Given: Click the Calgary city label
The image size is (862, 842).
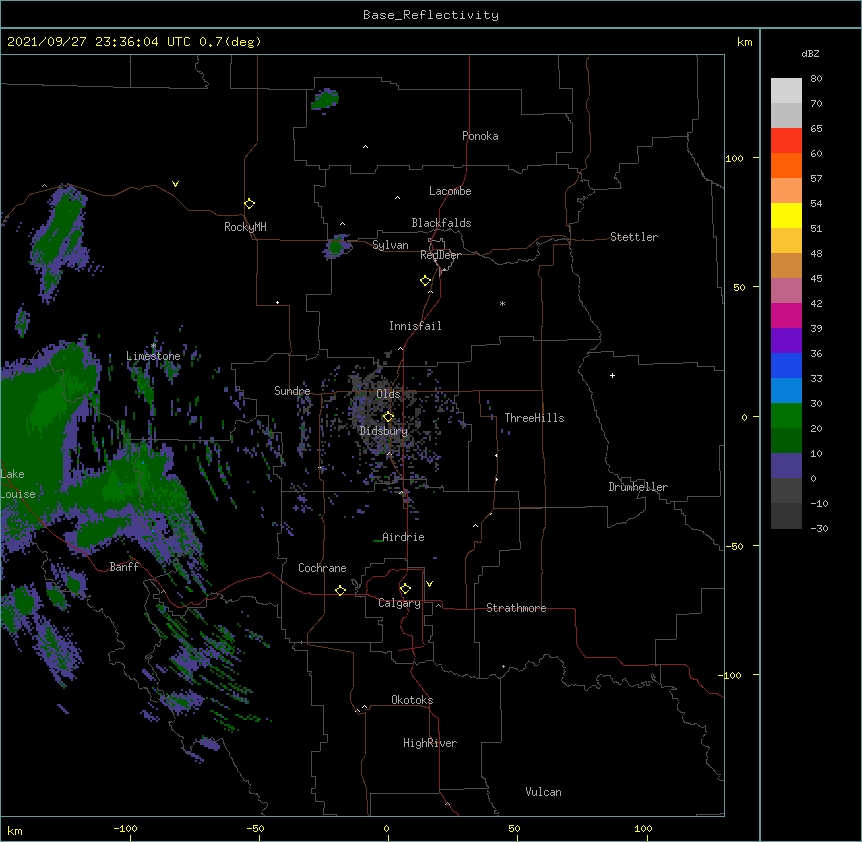Looking at the screenshot, I should [399, 603].
